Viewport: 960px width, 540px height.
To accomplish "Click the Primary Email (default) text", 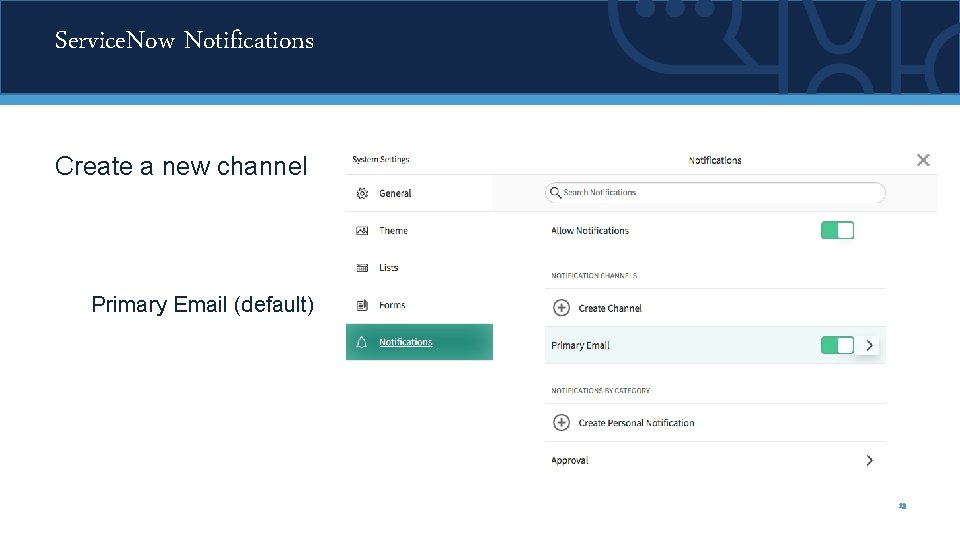I will click(x=203, y=304).
